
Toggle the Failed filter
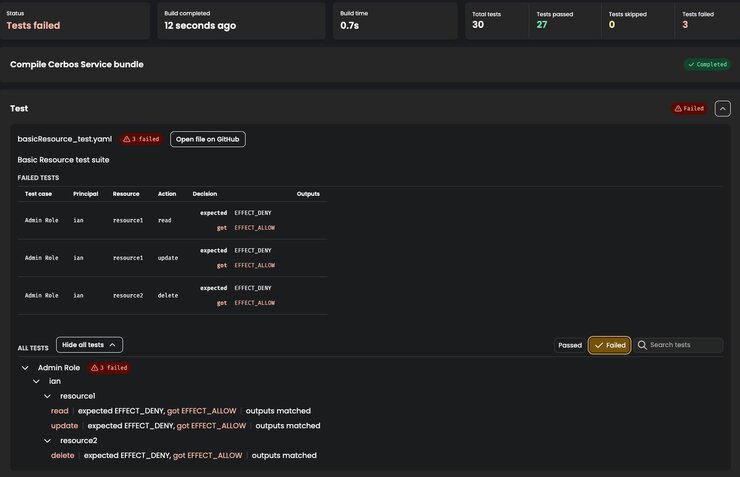(609, 345)
